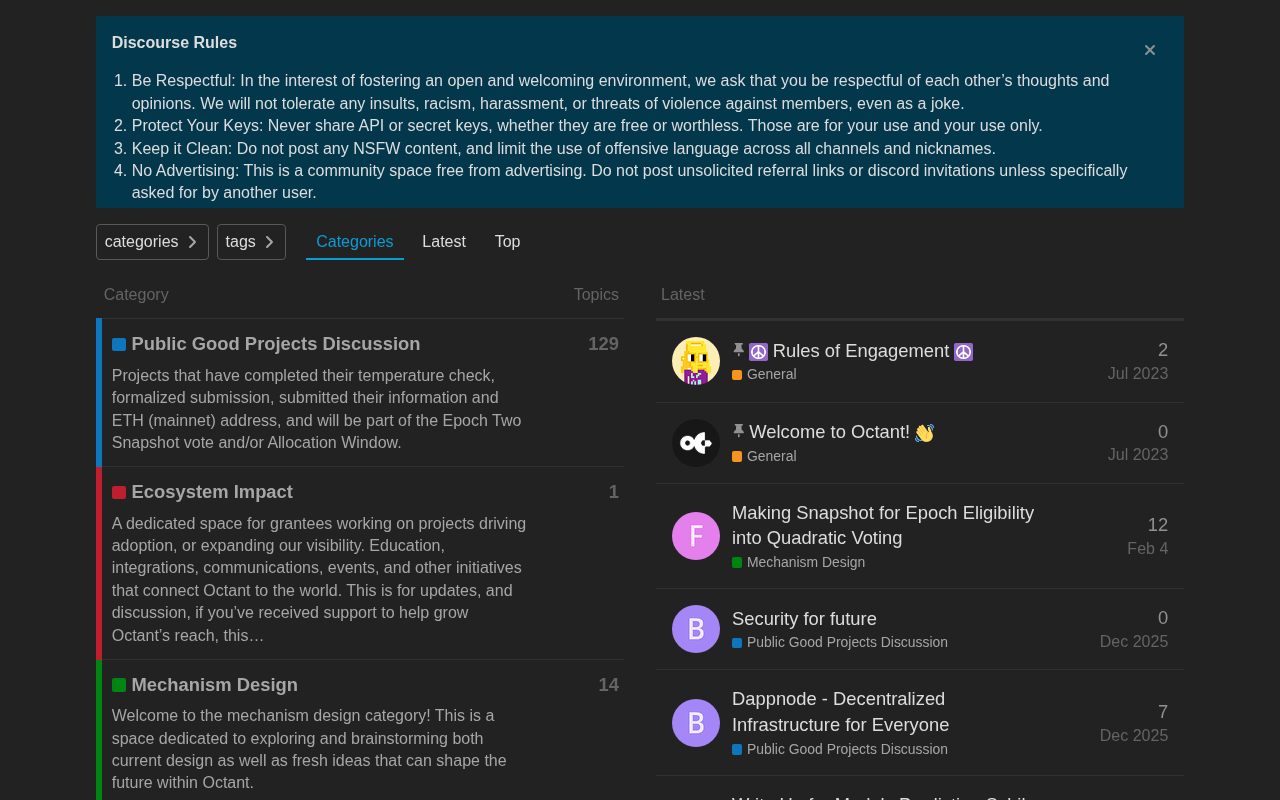Expand the tags dropdown filter

pyautogui.click(x=251, y=242)
